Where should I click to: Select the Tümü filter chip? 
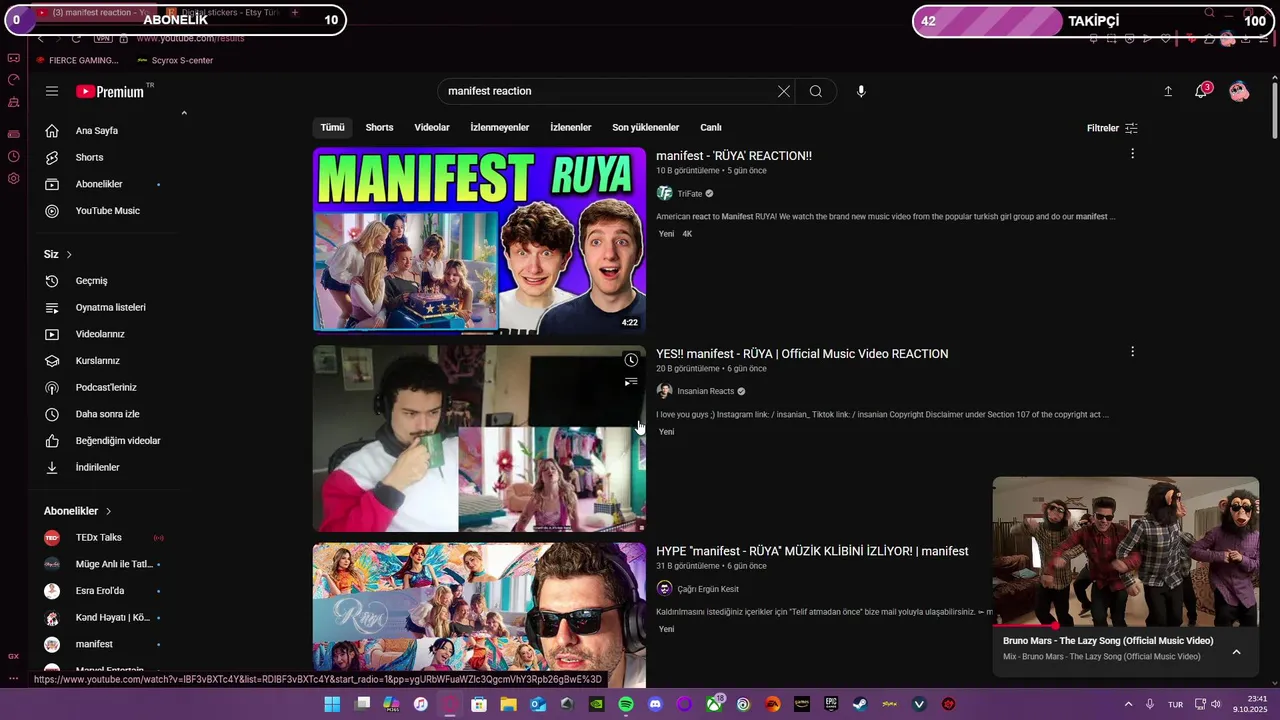(x=332, y=128)
